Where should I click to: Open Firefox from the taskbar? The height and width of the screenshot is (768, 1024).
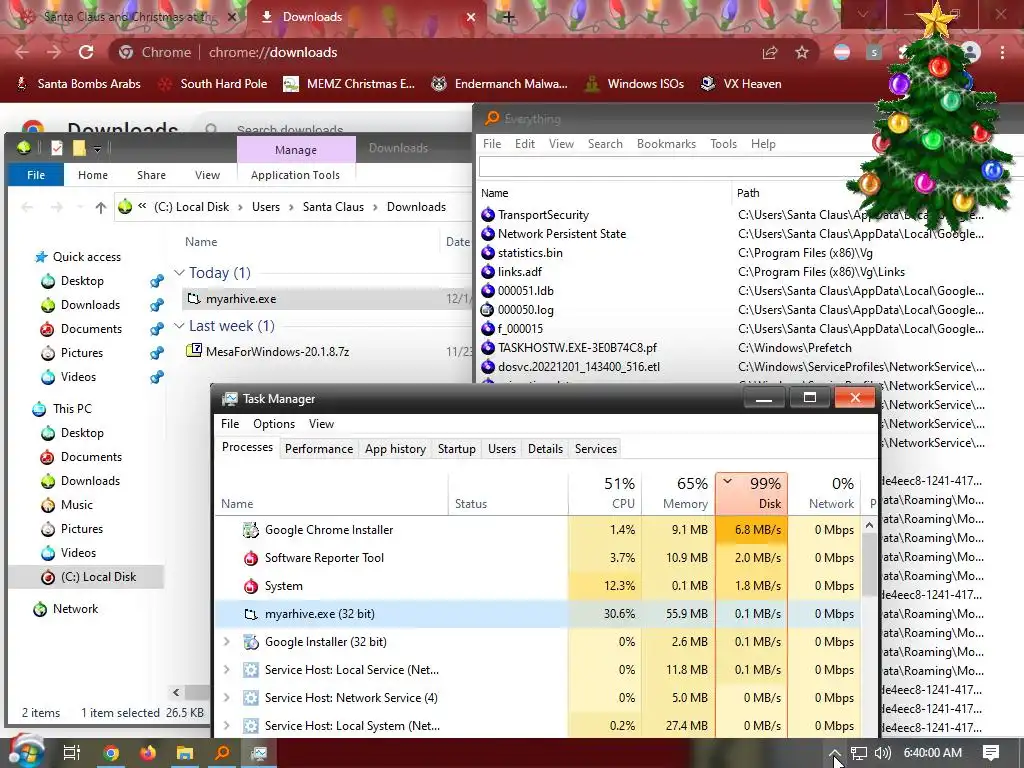(x=148, y=753)
